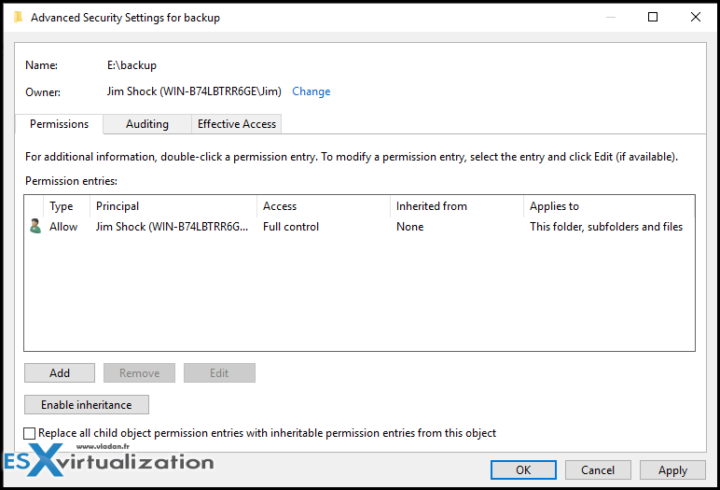Viewport: 720px width, 490px height.
Task: Tick the Replace all child object permissions checkbox
Action: 30,433
